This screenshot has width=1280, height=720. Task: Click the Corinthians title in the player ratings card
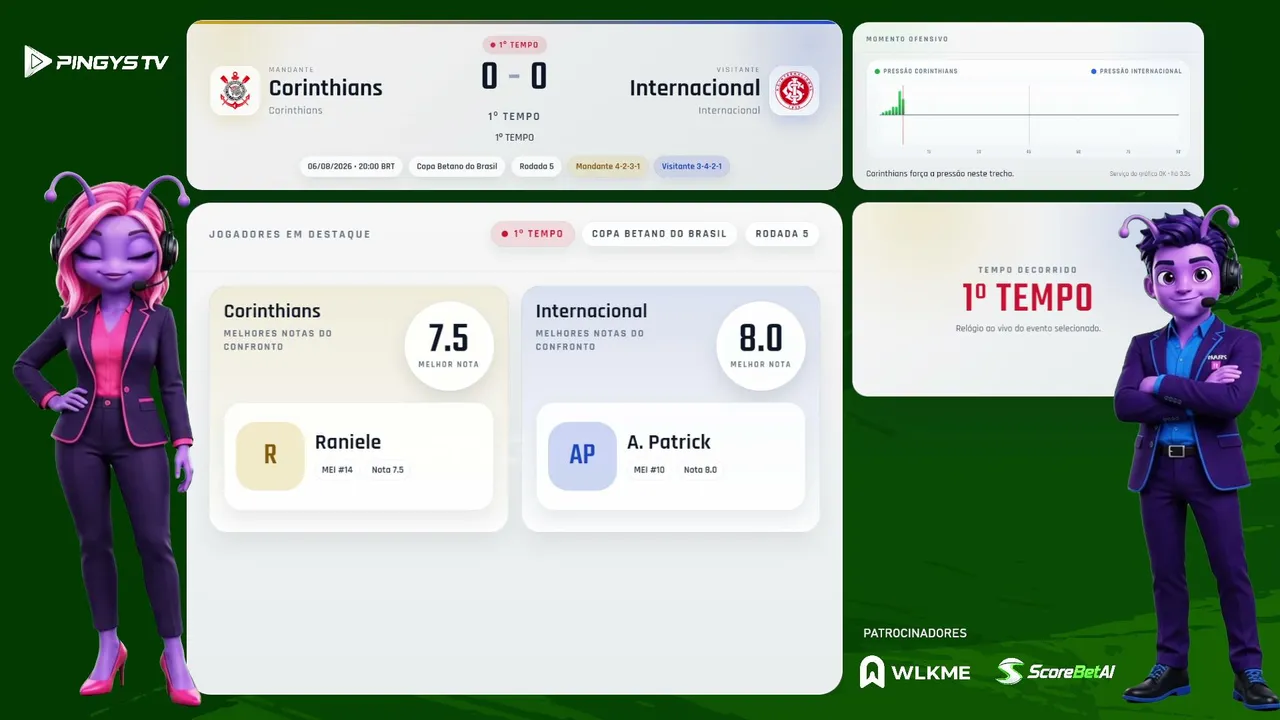pos(272,311)
